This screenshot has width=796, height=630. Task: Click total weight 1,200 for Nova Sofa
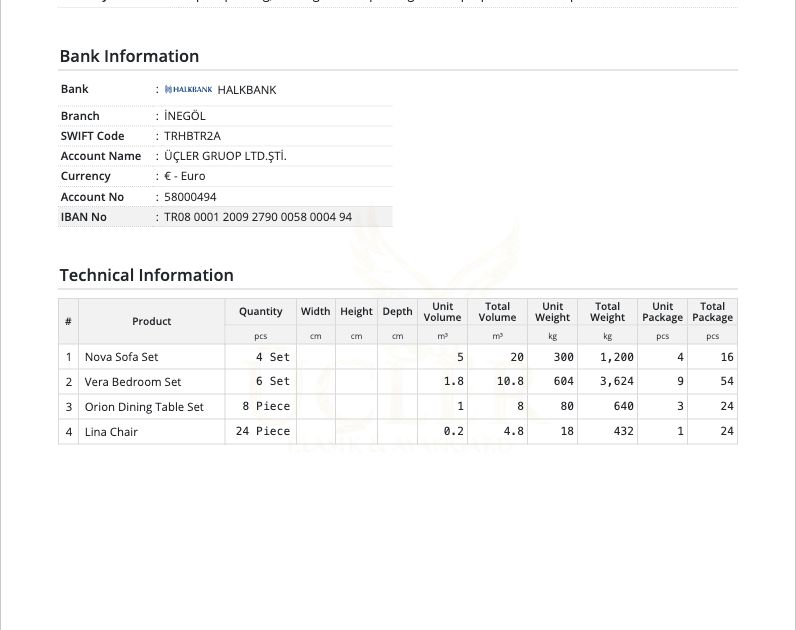tap(617, 357)
